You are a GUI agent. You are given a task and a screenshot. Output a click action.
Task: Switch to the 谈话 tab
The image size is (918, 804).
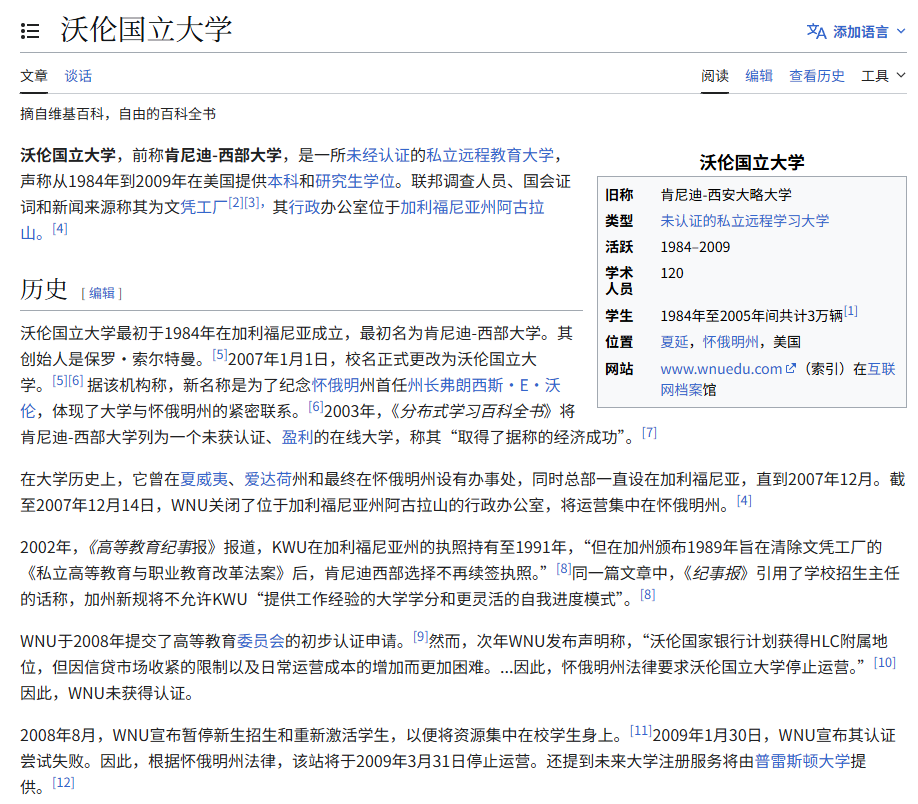[x=78, y=76]
